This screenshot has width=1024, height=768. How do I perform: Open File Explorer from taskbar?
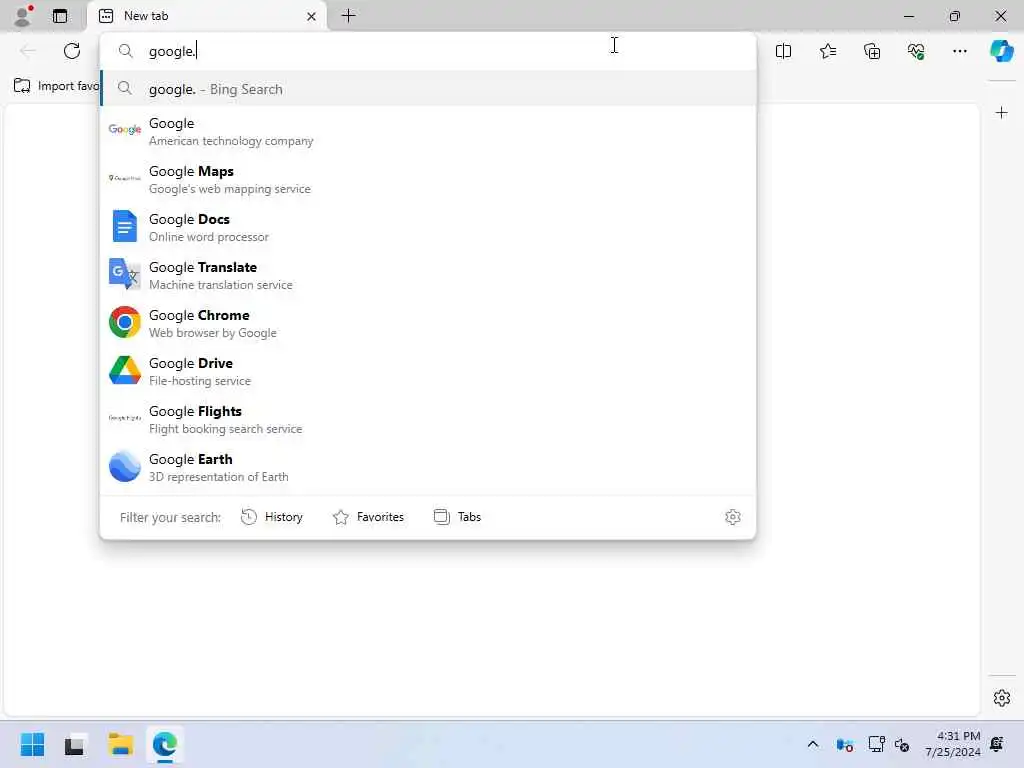121,744
